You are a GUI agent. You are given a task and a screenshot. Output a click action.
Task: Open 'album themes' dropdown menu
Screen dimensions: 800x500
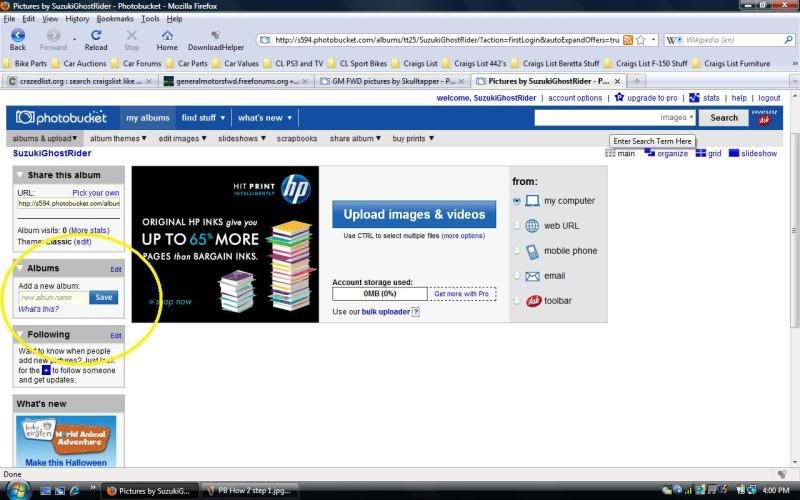pos(118,138)
